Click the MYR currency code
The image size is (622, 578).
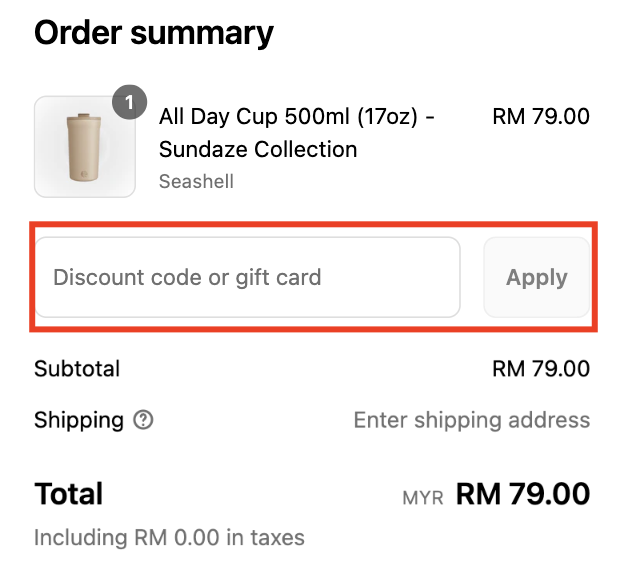[x=422, y=497]
